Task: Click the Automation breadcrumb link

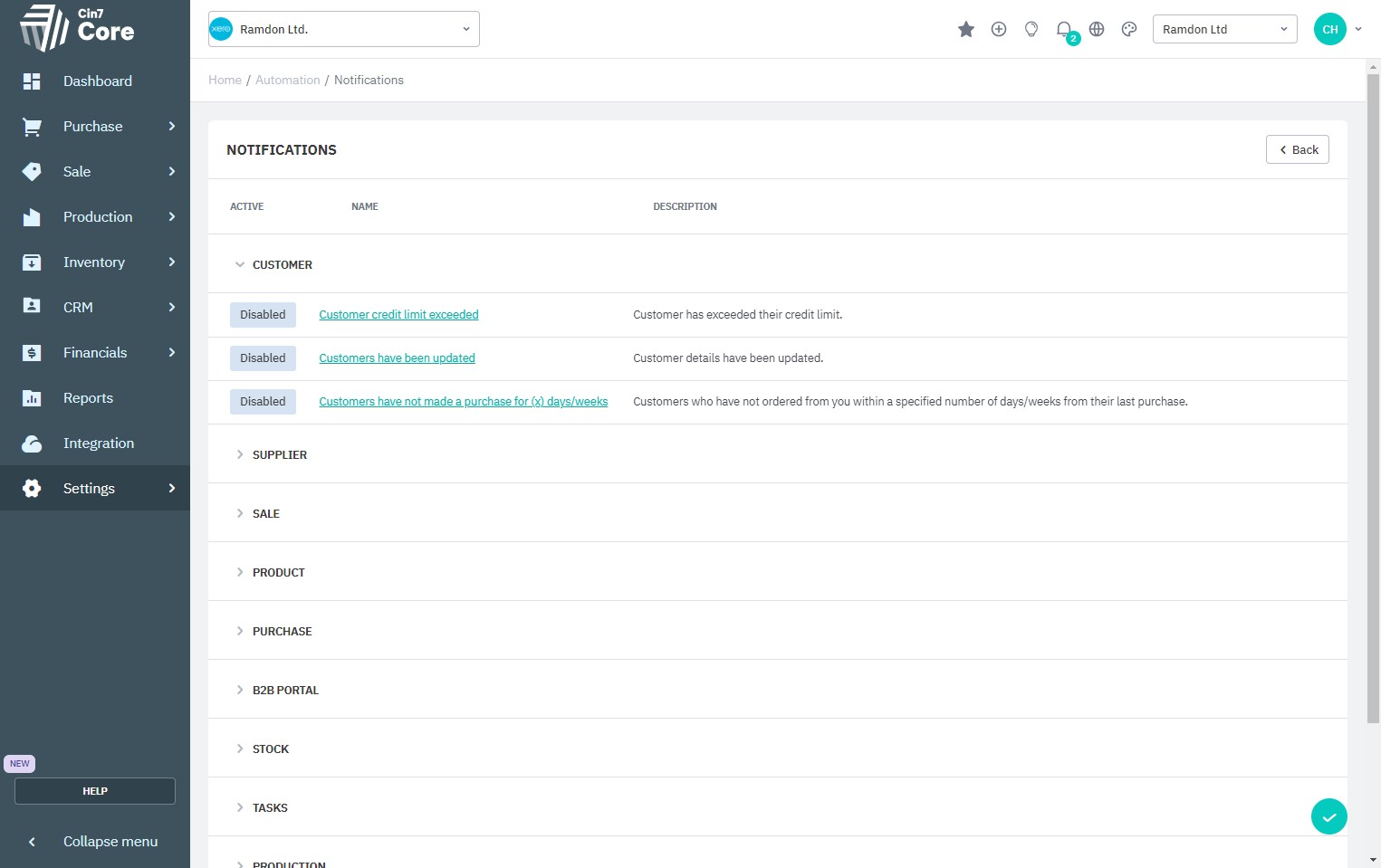Action: pyautogui.click(x=287, y=81)
